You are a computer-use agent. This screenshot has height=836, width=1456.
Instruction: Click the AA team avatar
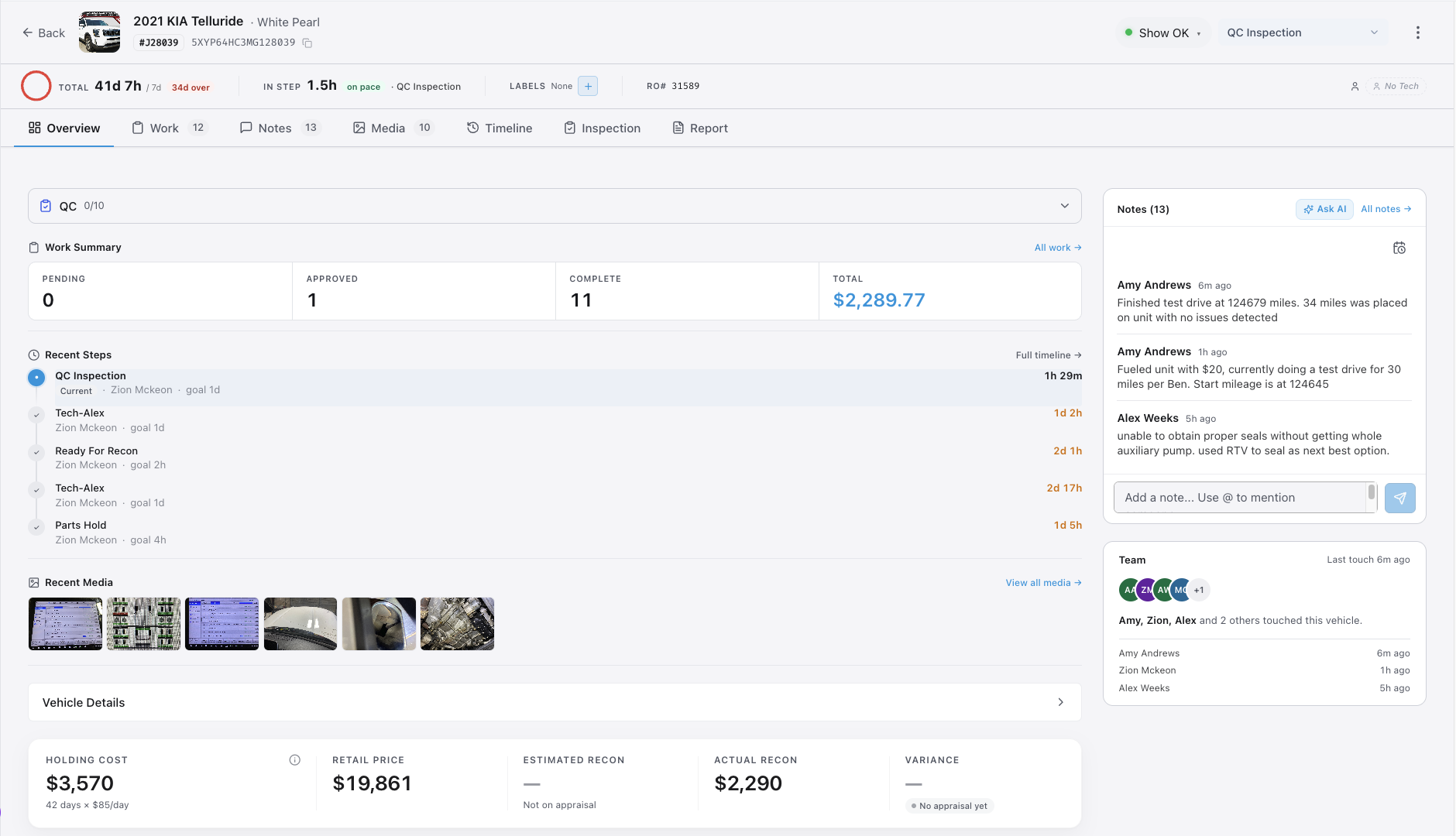pyautogui.click(x=1128, y=590)
